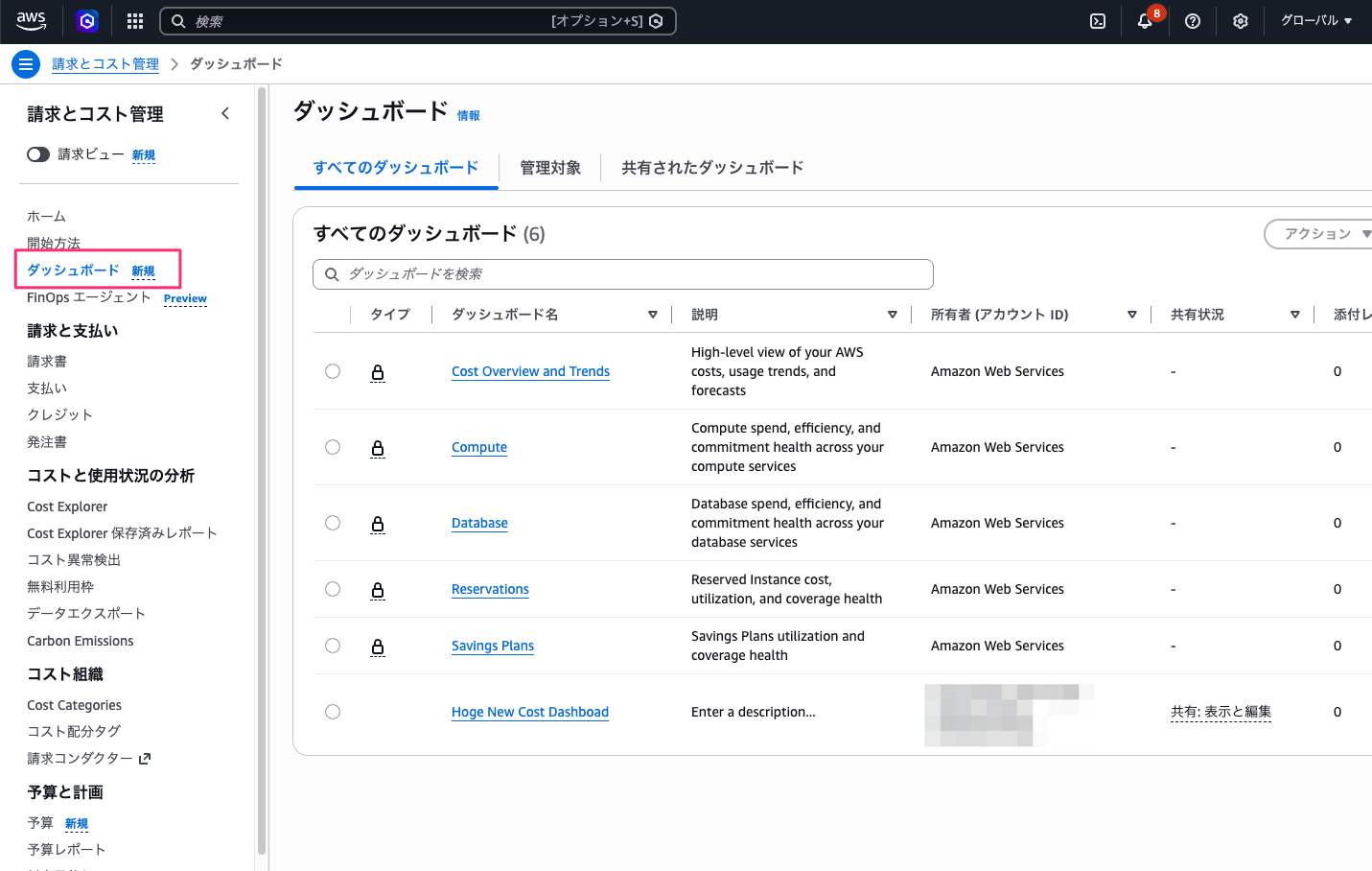
Task: Toggle the hamburger navigation menu
Action: 26,64
